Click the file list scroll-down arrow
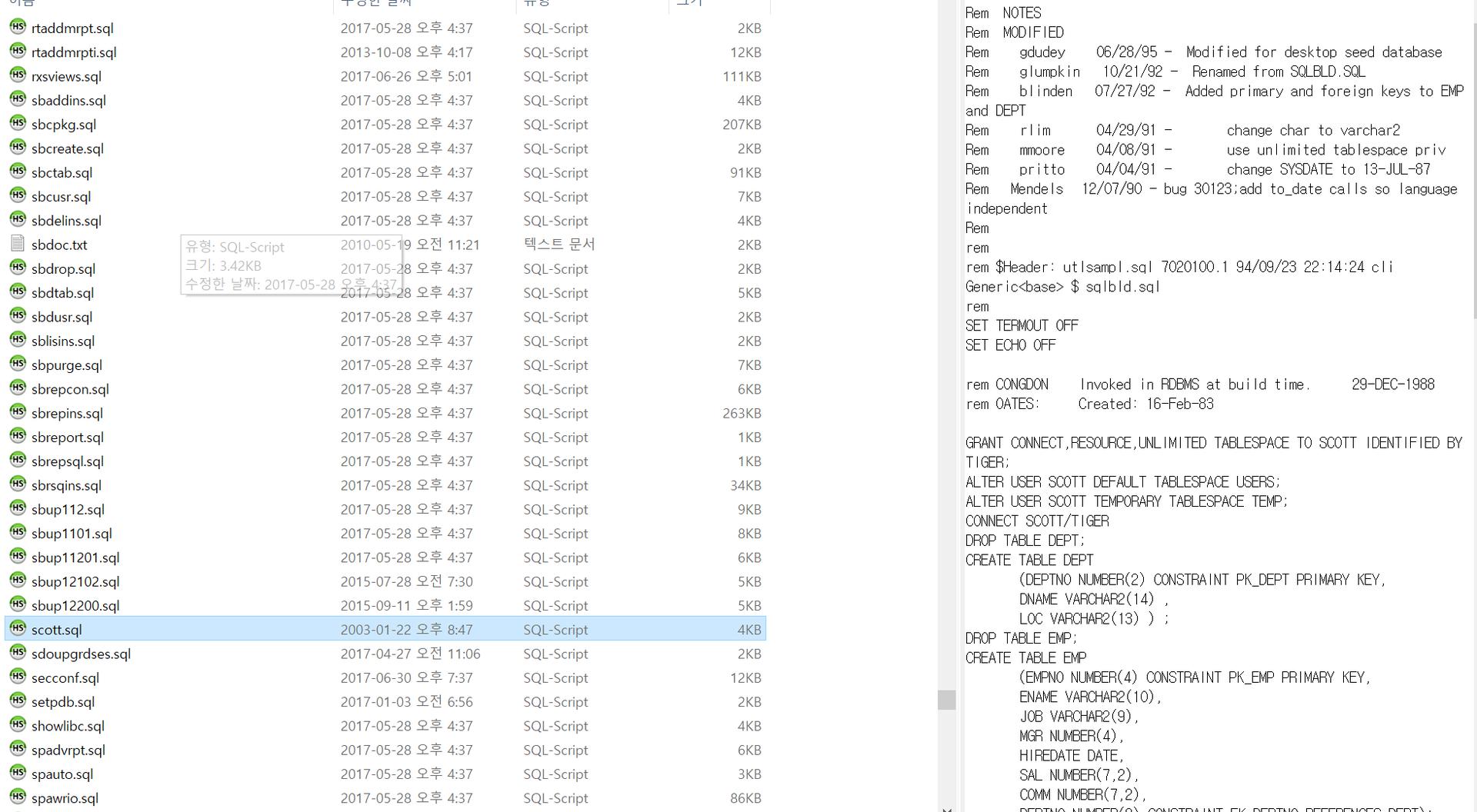 pos(946,807)
